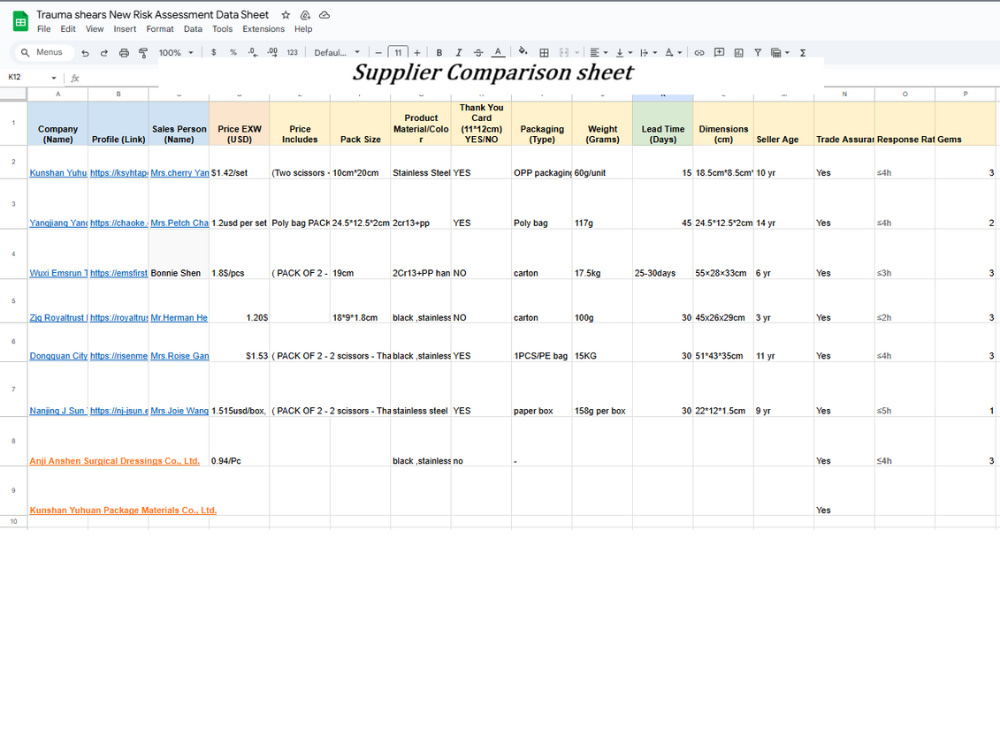This screenshot has height=750, width=1000.
Task: Open the functions sigma menu
Action: pos(803,53)
